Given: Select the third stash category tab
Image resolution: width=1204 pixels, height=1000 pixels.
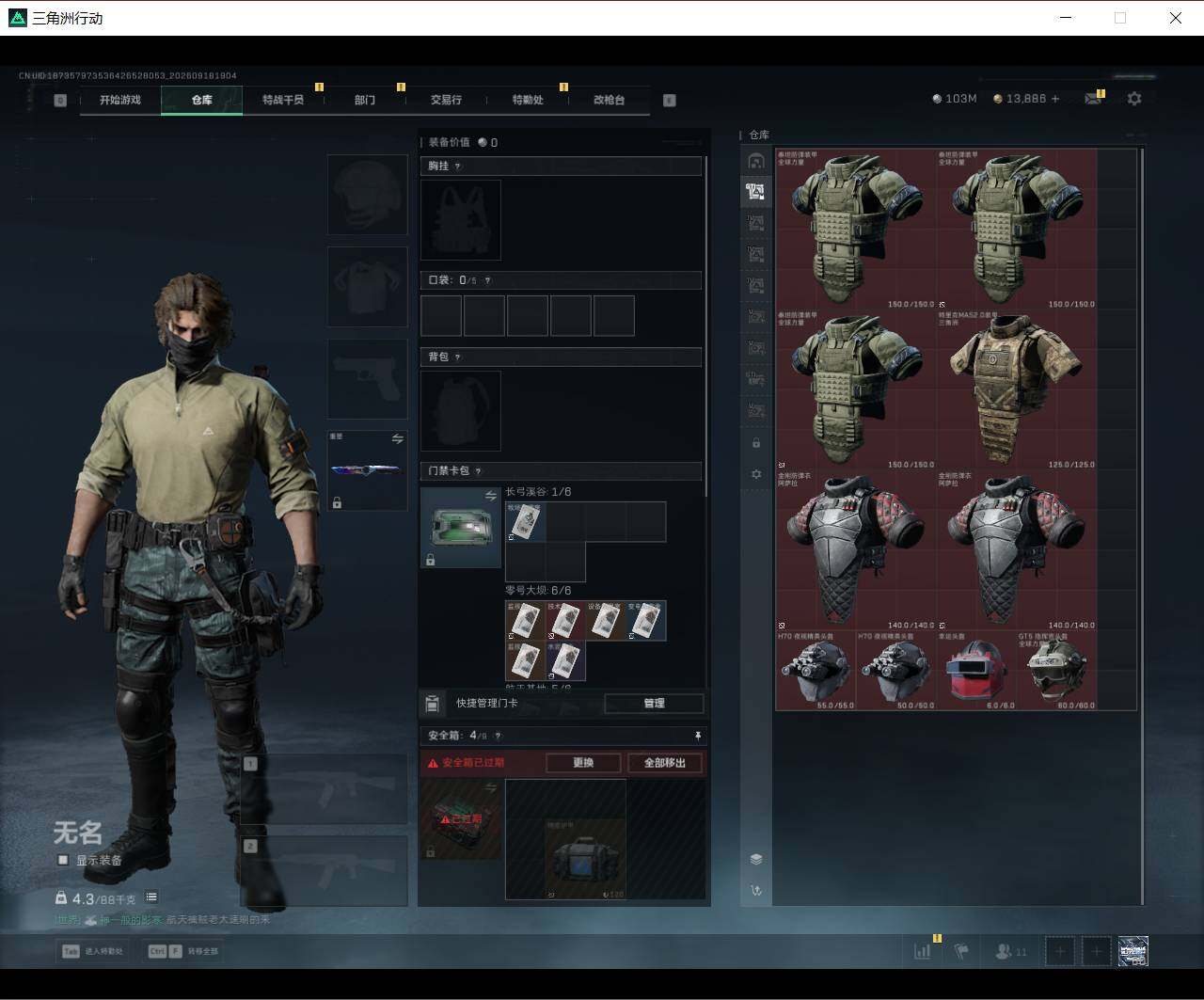Looking at the screenshot, I should pyautogui.click(x=756, y=223).
